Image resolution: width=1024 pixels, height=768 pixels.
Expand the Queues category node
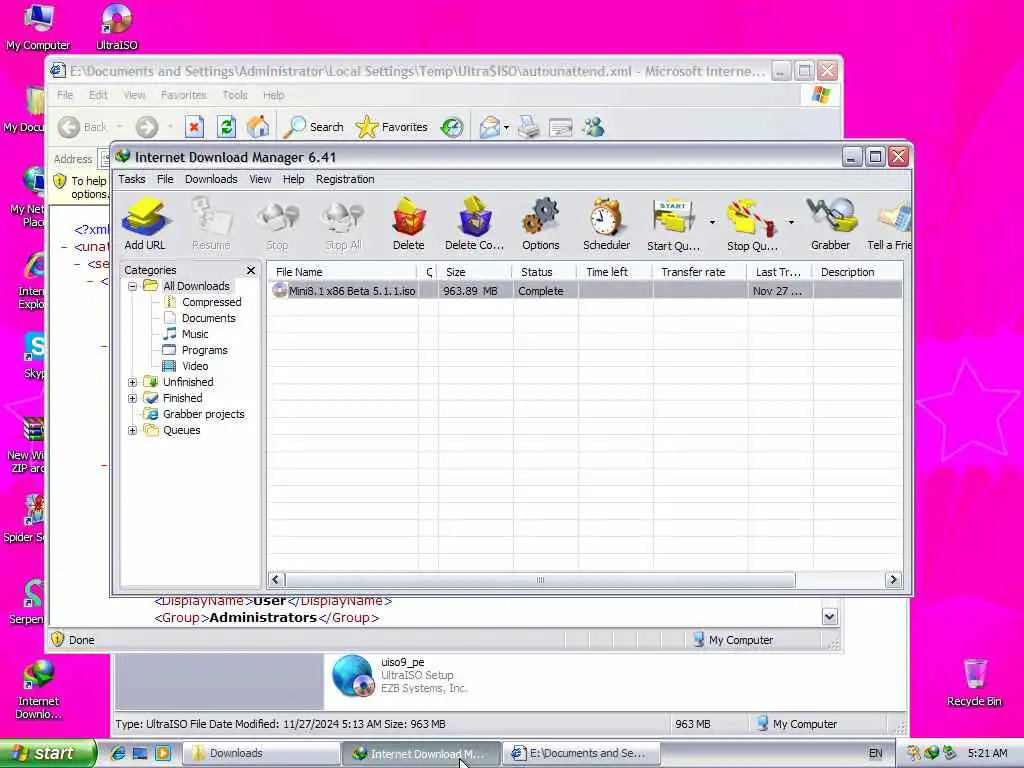point(132,430)
